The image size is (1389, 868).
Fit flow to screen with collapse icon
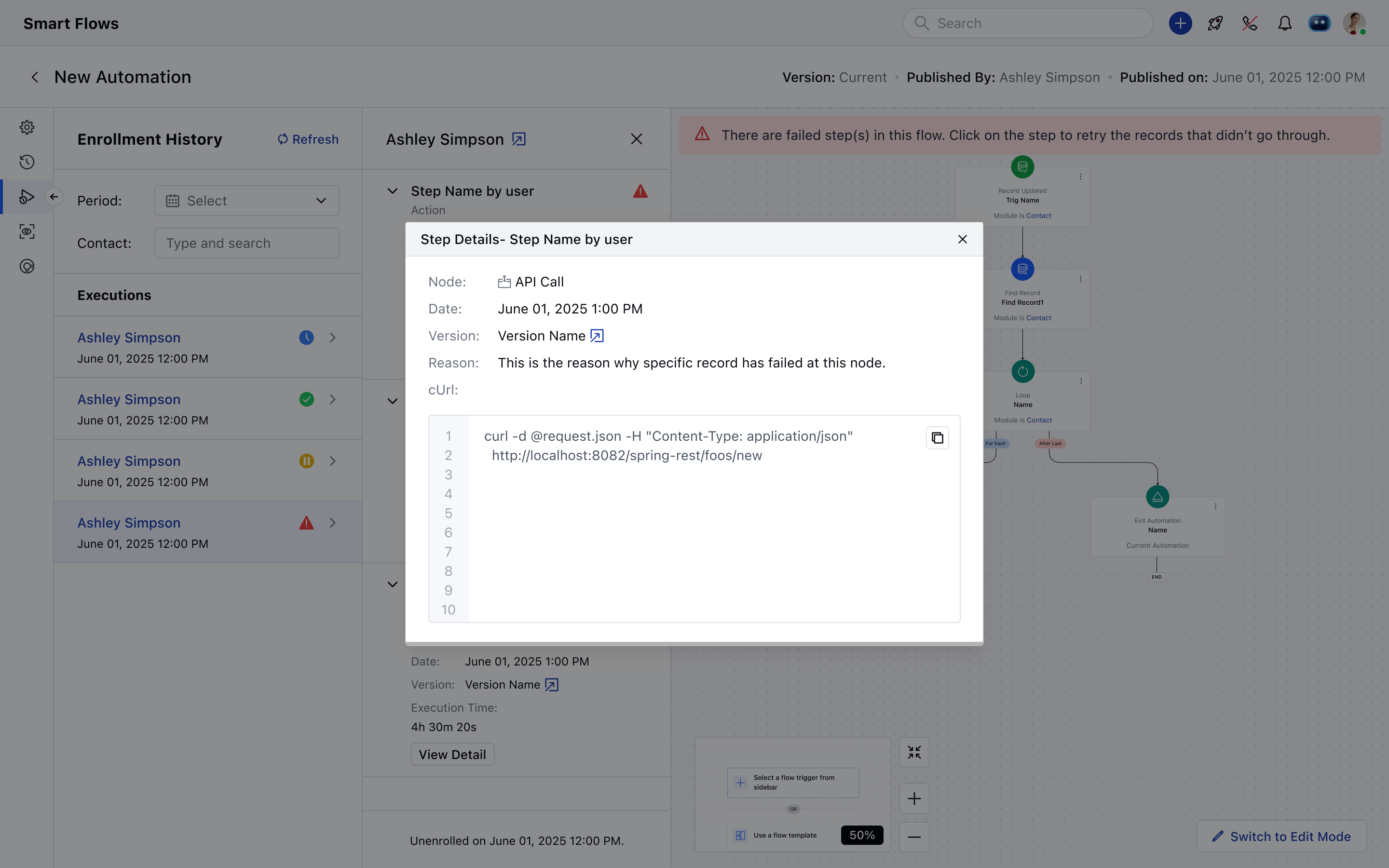coord(914,752)
